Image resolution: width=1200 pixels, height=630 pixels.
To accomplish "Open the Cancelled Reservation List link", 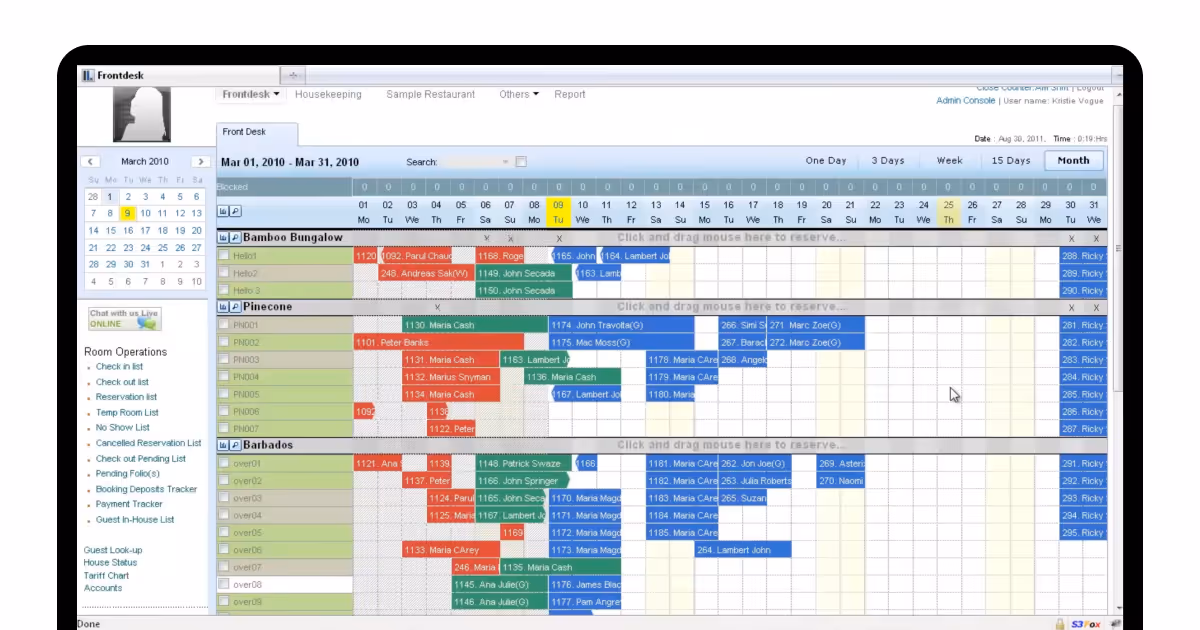I will point(148,443).
